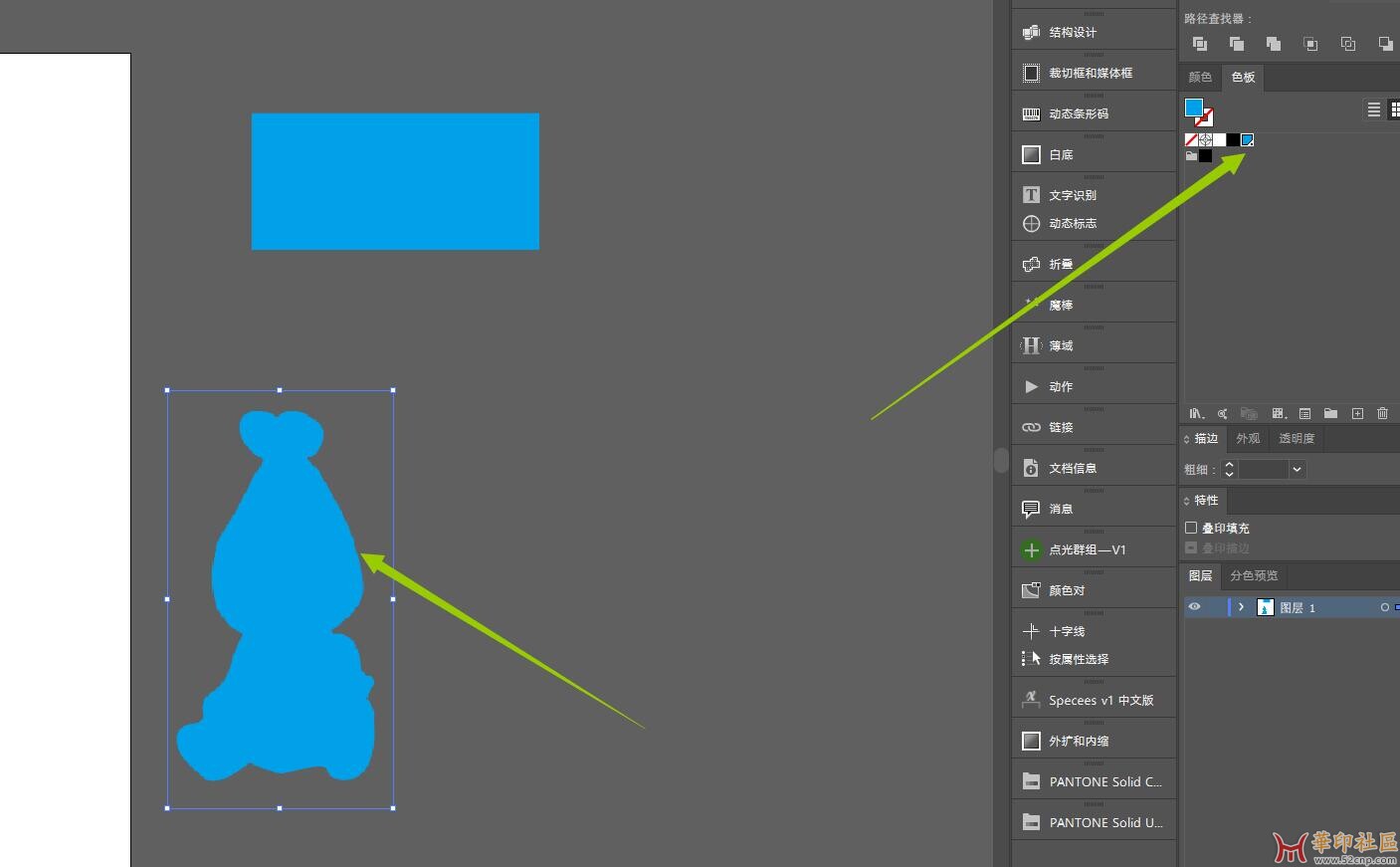Click the fifth pathfinder outline icon
This screenshot has width=1400, height=867.
click(1348, 44)
